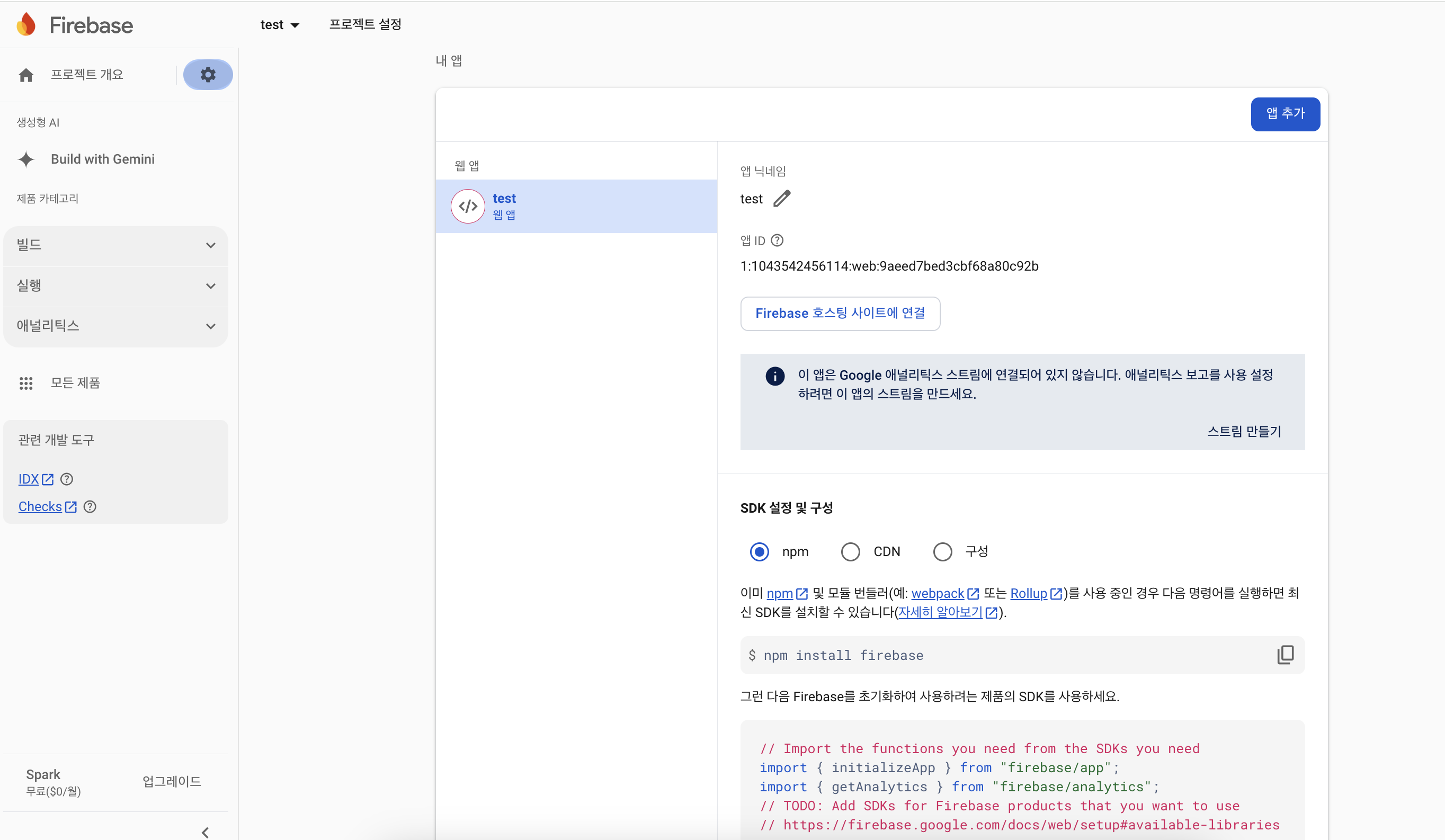The image size is (1445, 840).
Task: Select the npm radio button
Action: pyautogui.click(x=759, y=551)
